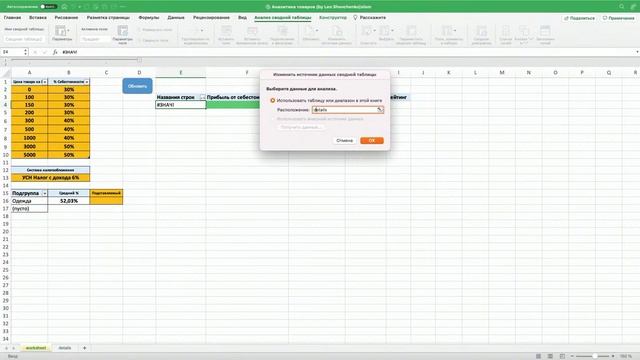Click the Select All corner triangle
Image resolution: width=640 pixels, height=360 pixels.
[6, 73]
